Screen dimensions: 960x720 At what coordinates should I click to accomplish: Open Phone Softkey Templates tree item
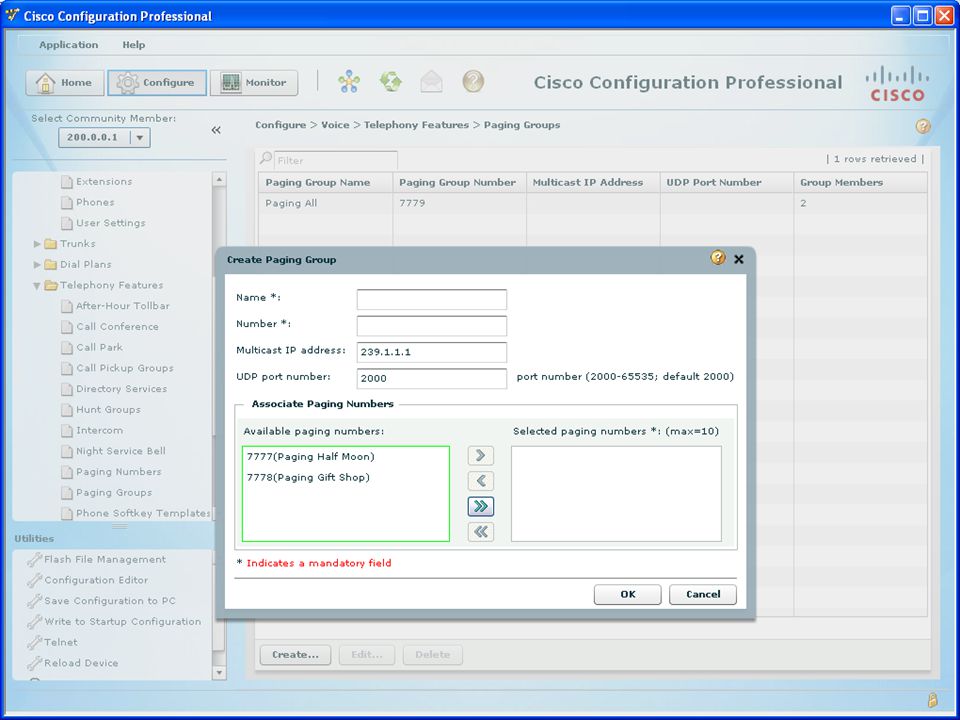(136, 514)
